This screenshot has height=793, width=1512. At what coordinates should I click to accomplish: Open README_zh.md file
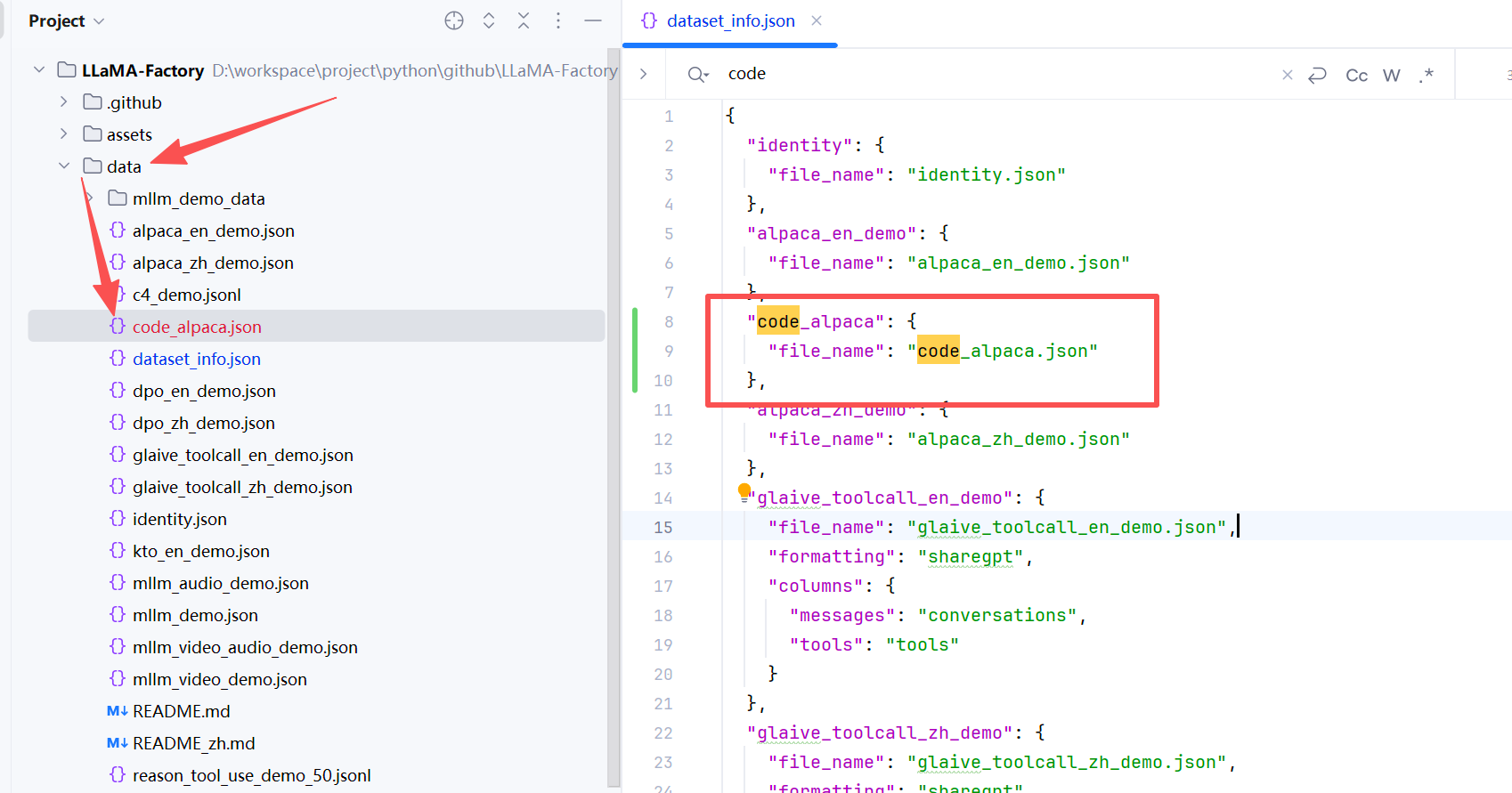point(193,743)
